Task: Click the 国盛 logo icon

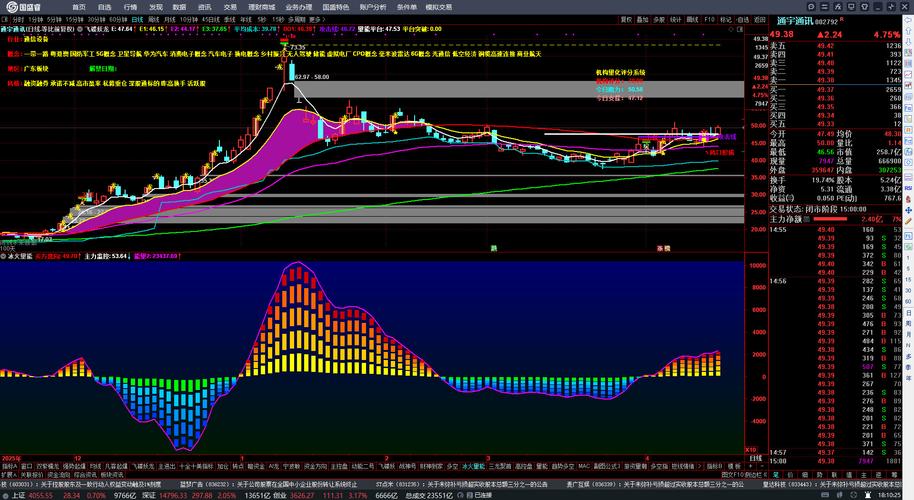Action: (10, 7)
